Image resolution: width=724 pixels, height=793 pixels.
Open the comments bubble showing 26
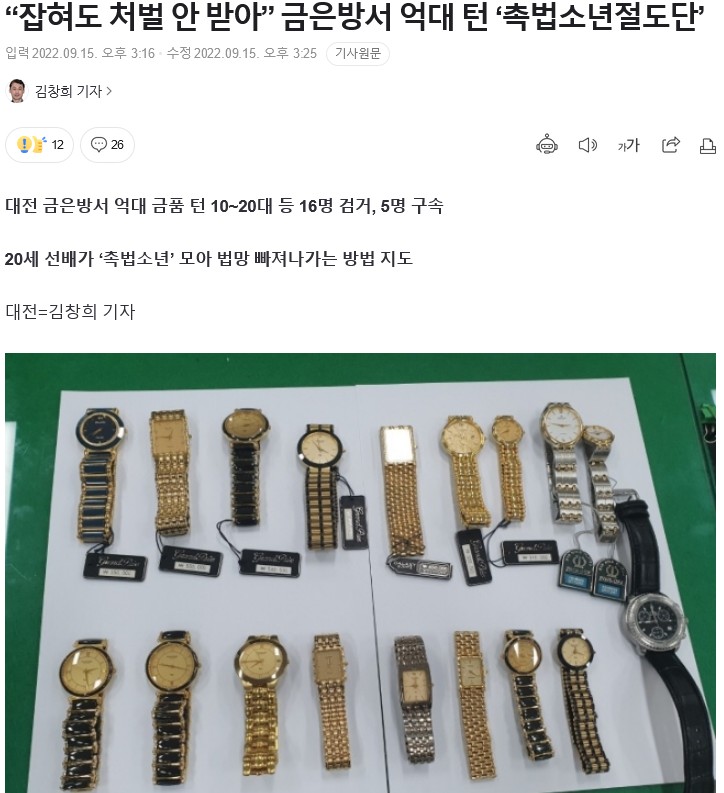tap(107, 145)
